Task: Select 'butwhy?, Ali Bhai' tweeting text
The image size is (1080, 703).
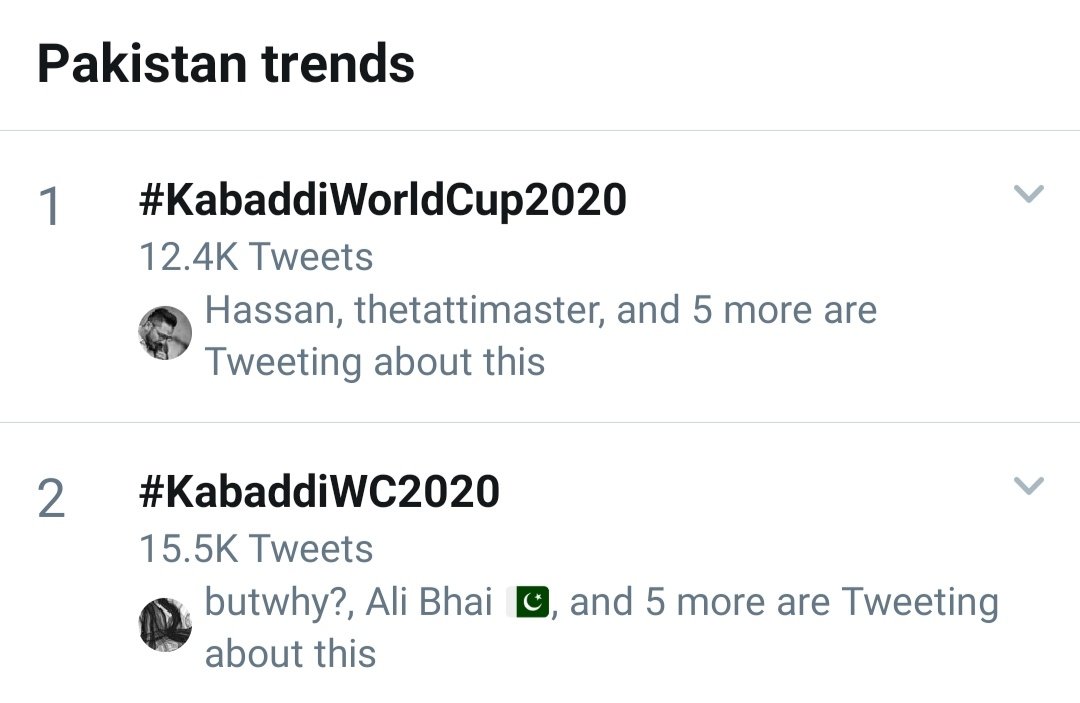Action: pos(349,602)
